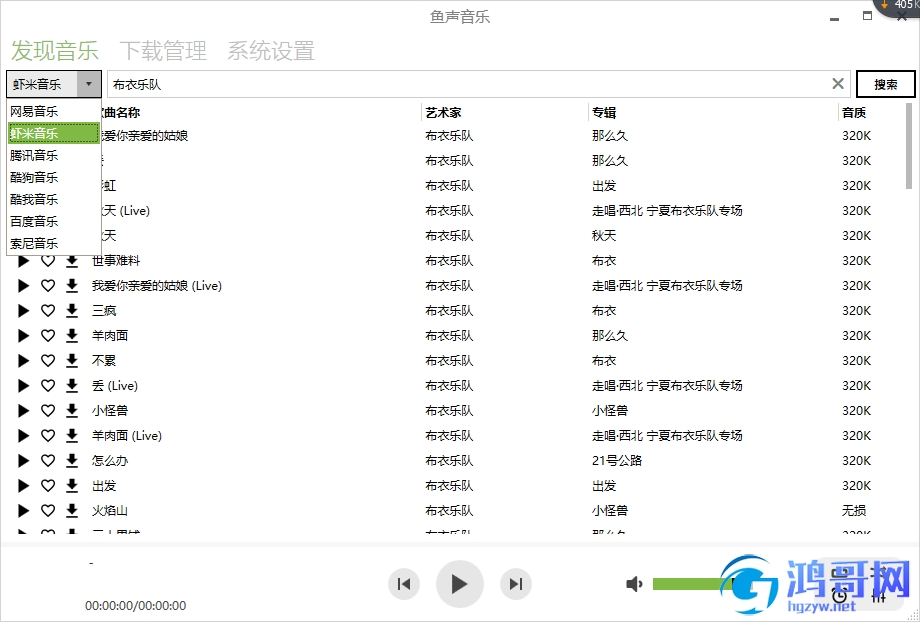920x622 pixels.
Task: Sort by 艺术家 column header
Action: pyautogui.click(x=444, y=113)
